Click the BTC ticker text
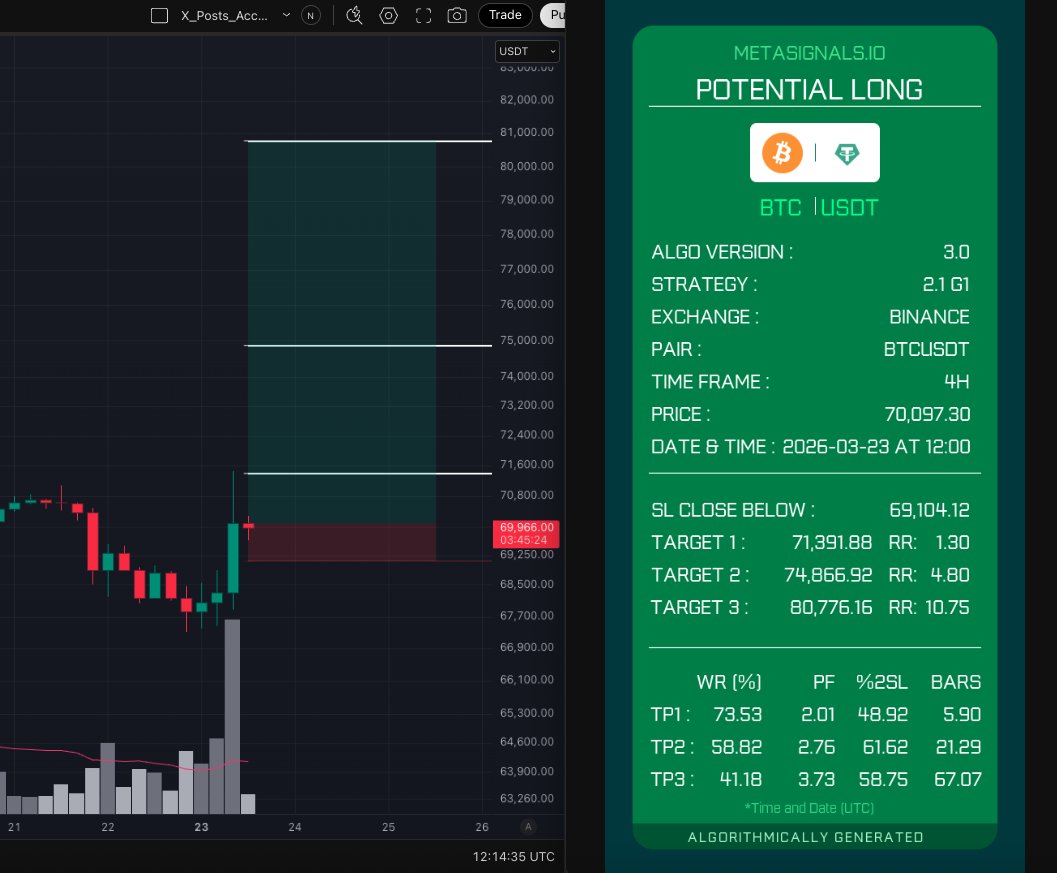The height and width of the screenshot is (873, 1057). pos(781,208)
